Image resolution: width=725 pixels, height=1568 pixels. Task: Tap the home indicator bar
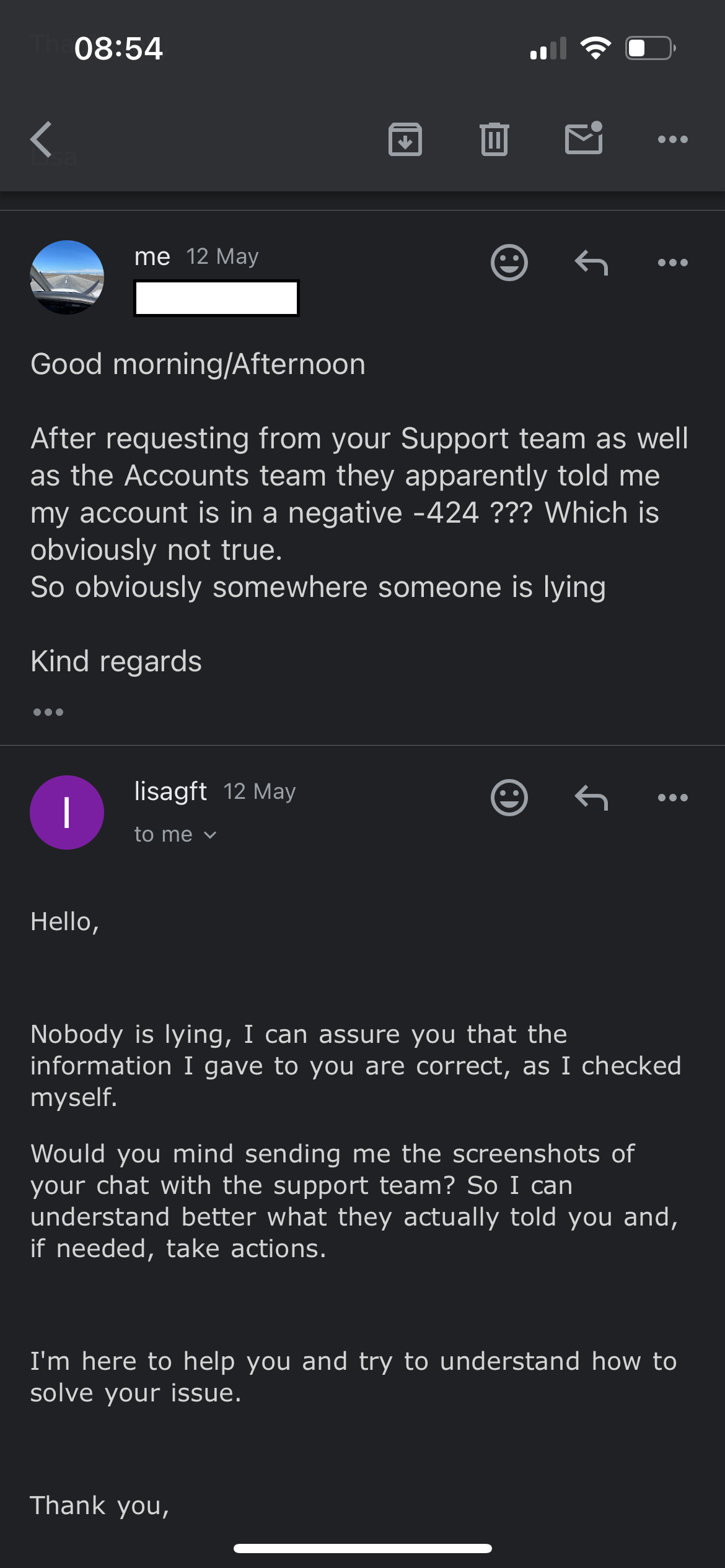(362, 1548)
